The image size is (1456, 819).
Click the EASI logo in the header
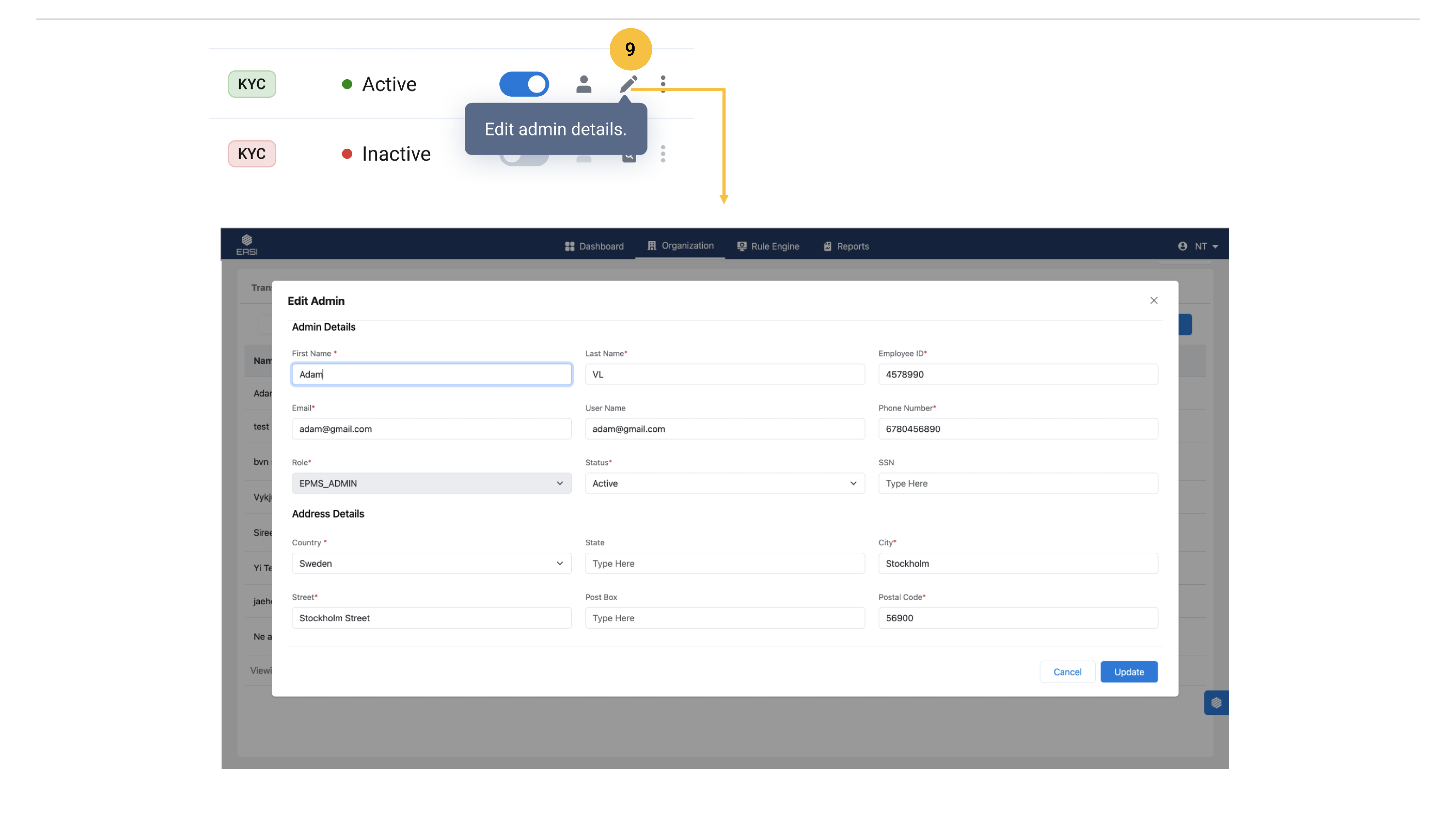pyautogui.click(x=247, y=244)
